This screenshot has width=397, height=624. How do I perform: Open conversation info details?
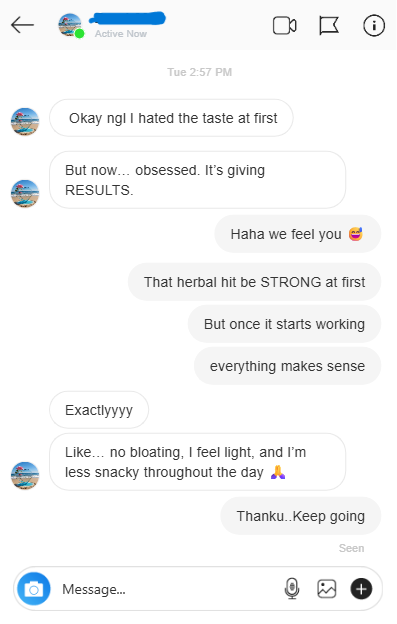[374, 26]
